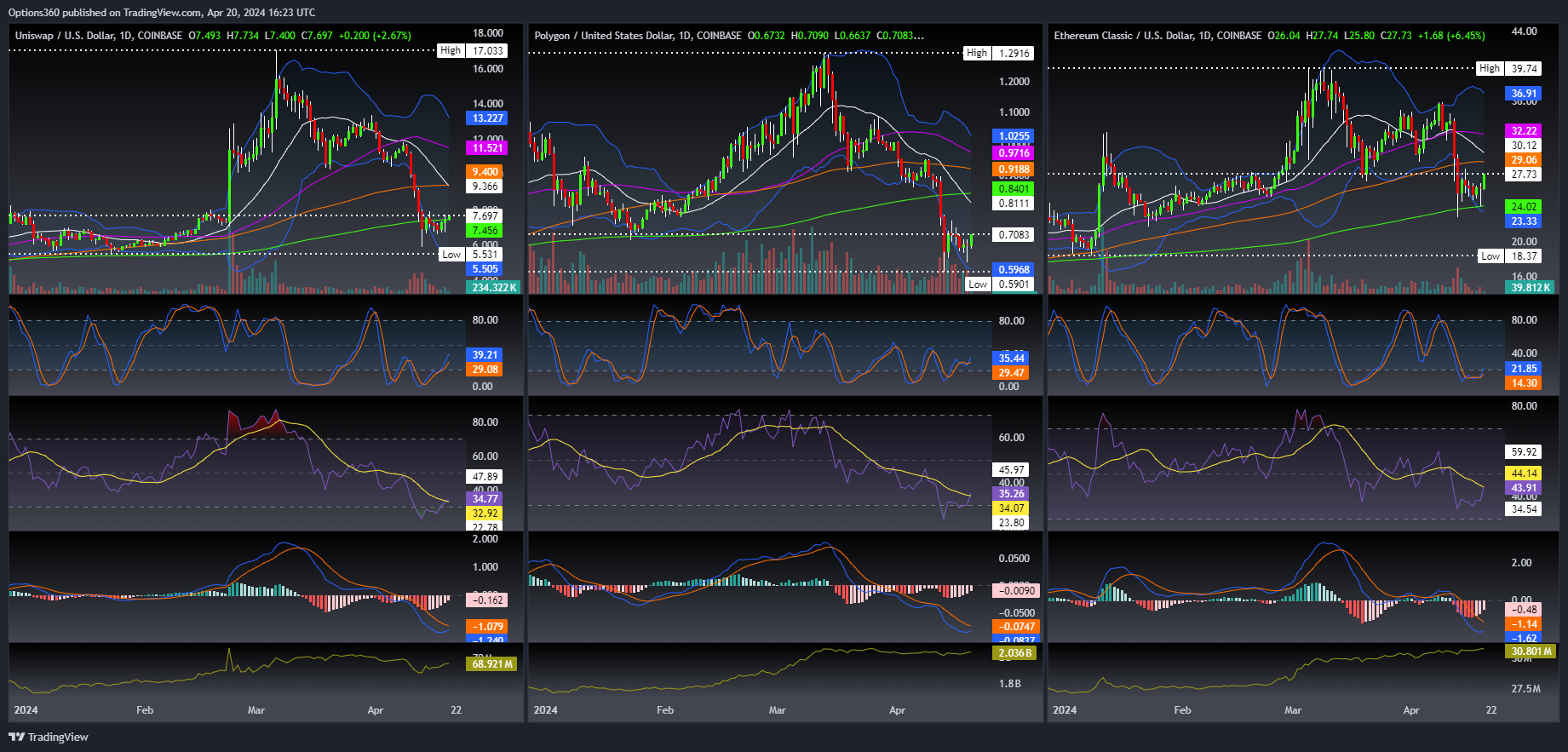1568x752 pixels.
Task: Click the blue 0.5968 lower band label
Action: coord(1014,270)
